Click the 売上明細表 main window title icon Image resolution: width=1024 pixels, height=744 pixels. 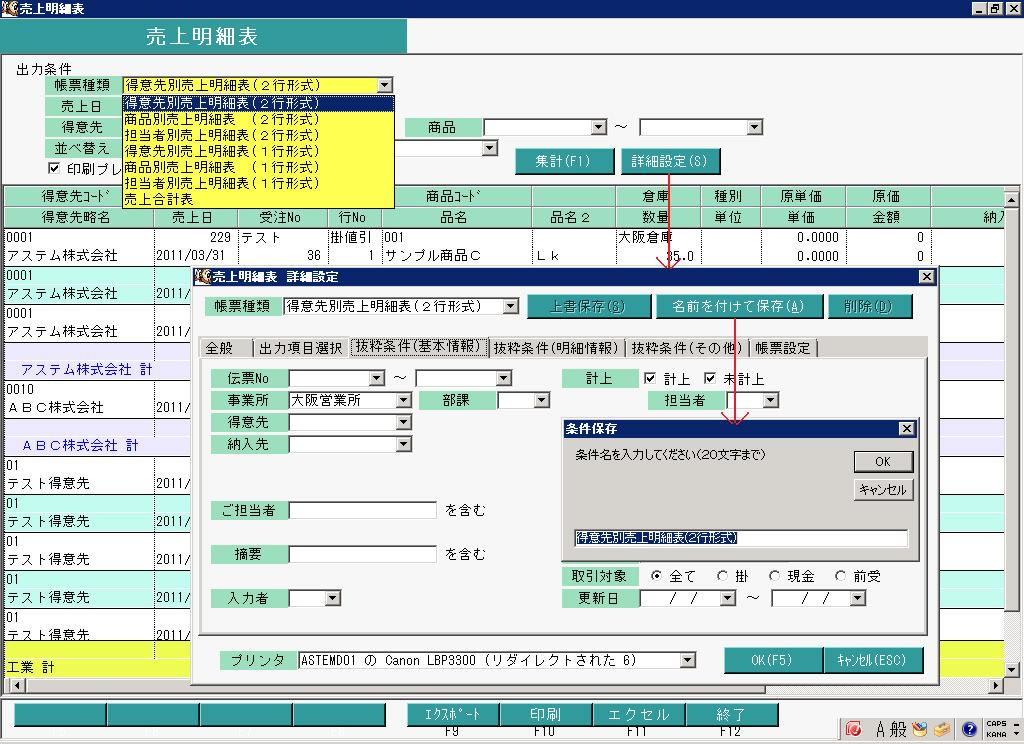[8, 8]
